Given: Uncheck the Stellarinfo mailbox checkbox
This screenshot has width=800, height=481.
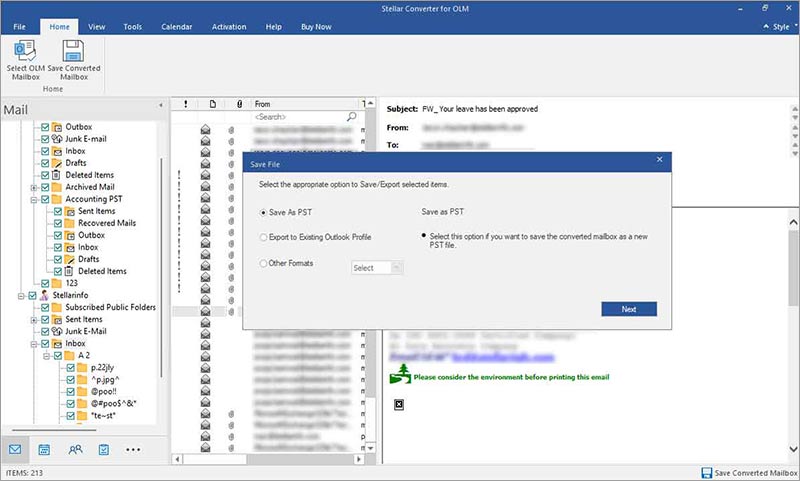Looking at the screenshot, I should [x=32, y=295].
